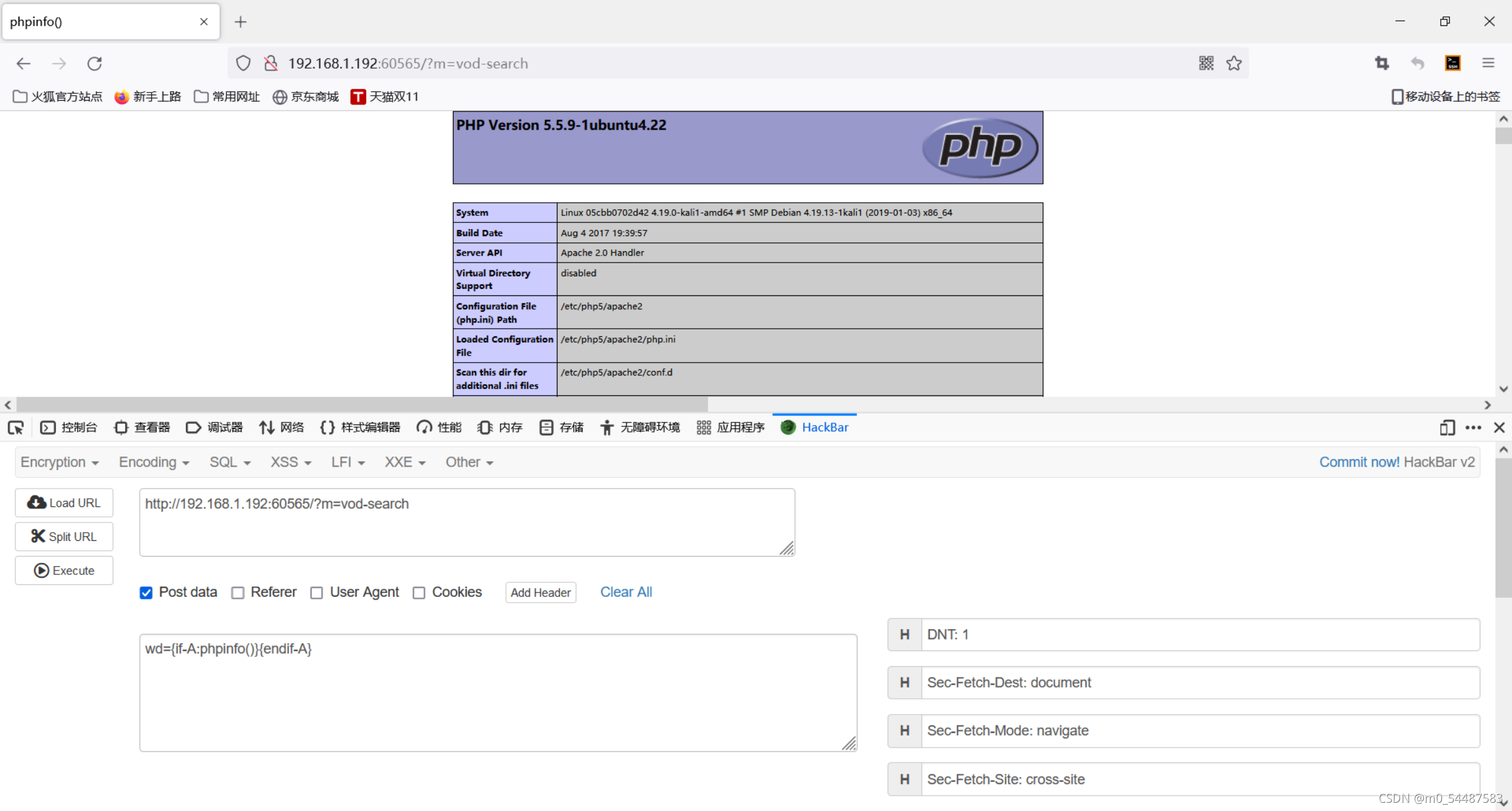Click the horizontal page scrollbar
The width and height of the screenshot is (1512, 811).
362,404
